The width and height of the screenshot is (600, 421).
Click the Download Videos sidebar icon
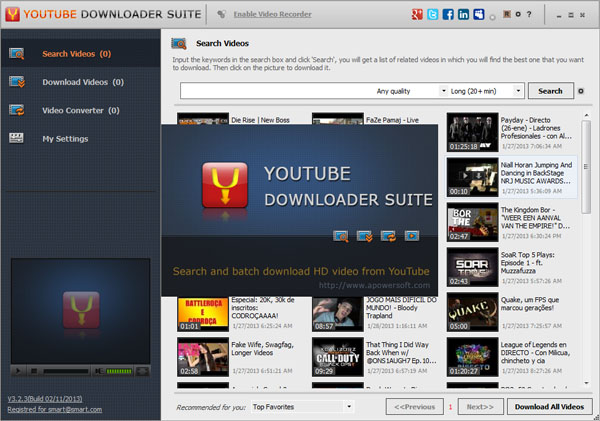coord(16,82)
